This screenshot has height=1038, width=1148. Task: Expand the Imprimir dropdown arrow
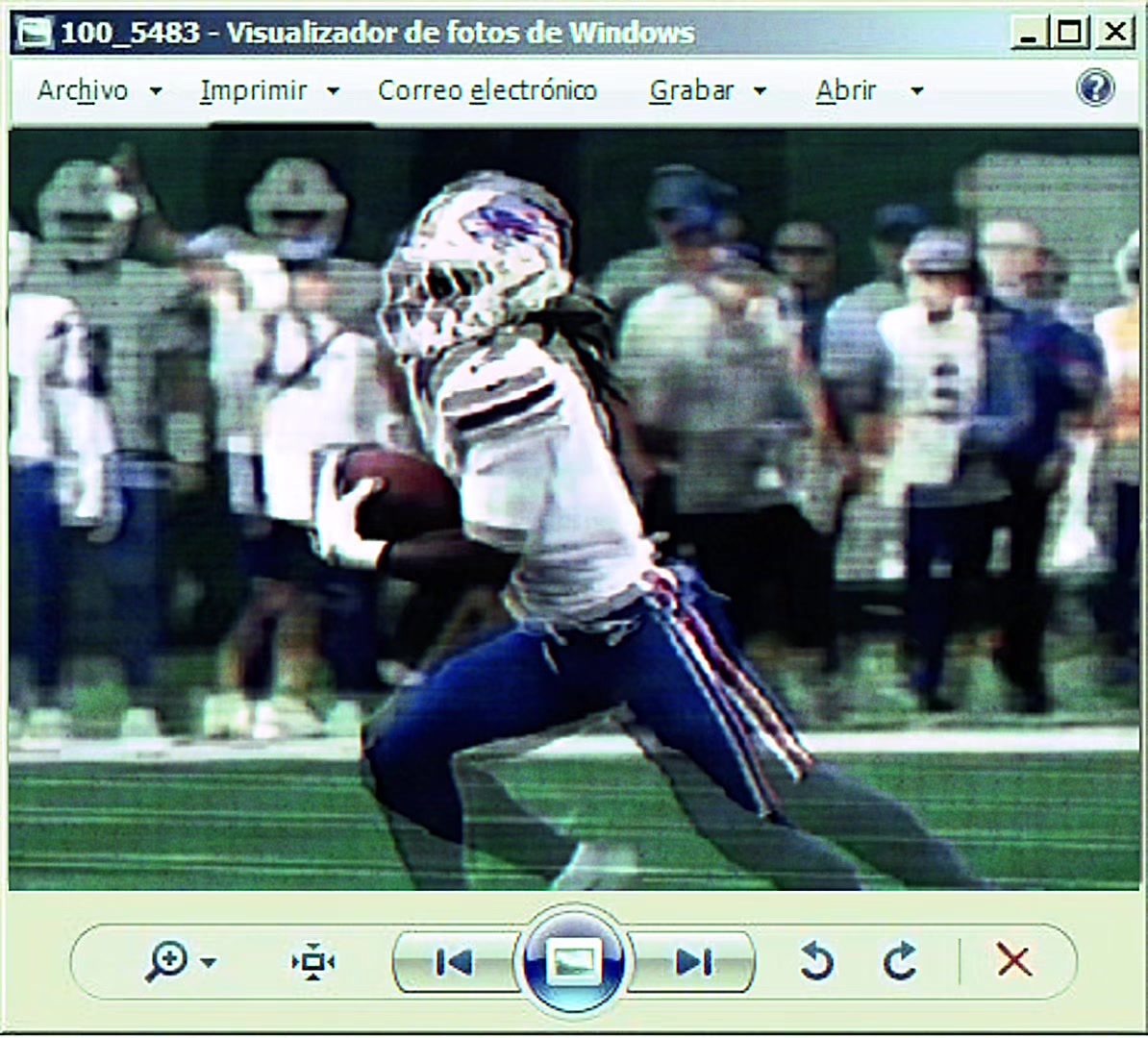(333, 91)
